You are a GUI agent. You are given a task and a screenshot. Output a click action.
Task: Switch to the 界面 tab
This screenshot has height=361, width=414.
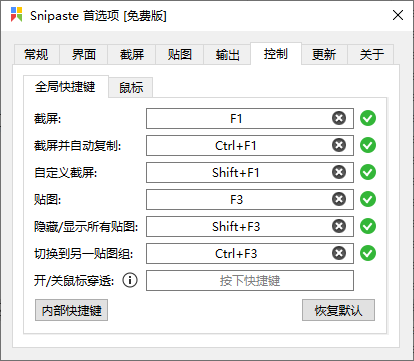tap(84, 54)
